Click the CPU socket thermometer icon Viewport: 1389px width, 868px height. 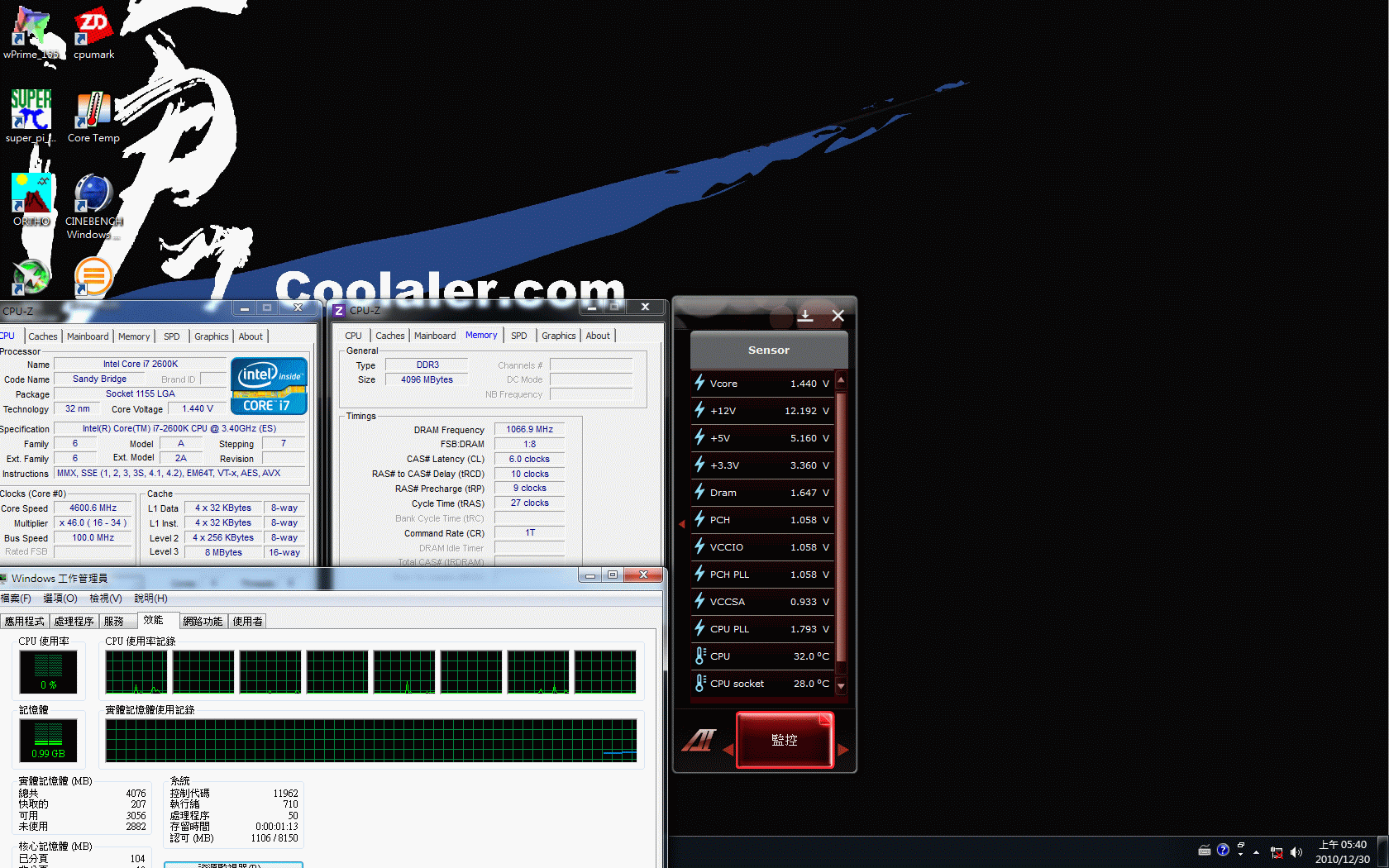coord(700,683)
